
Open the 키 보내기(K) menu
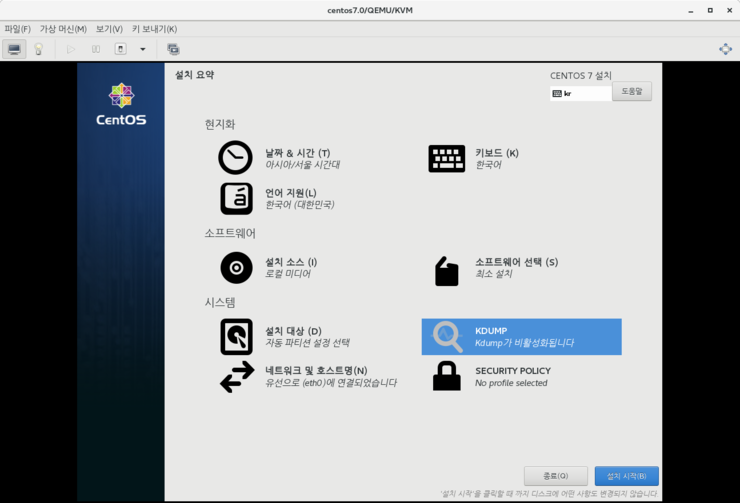click(154, 29)
